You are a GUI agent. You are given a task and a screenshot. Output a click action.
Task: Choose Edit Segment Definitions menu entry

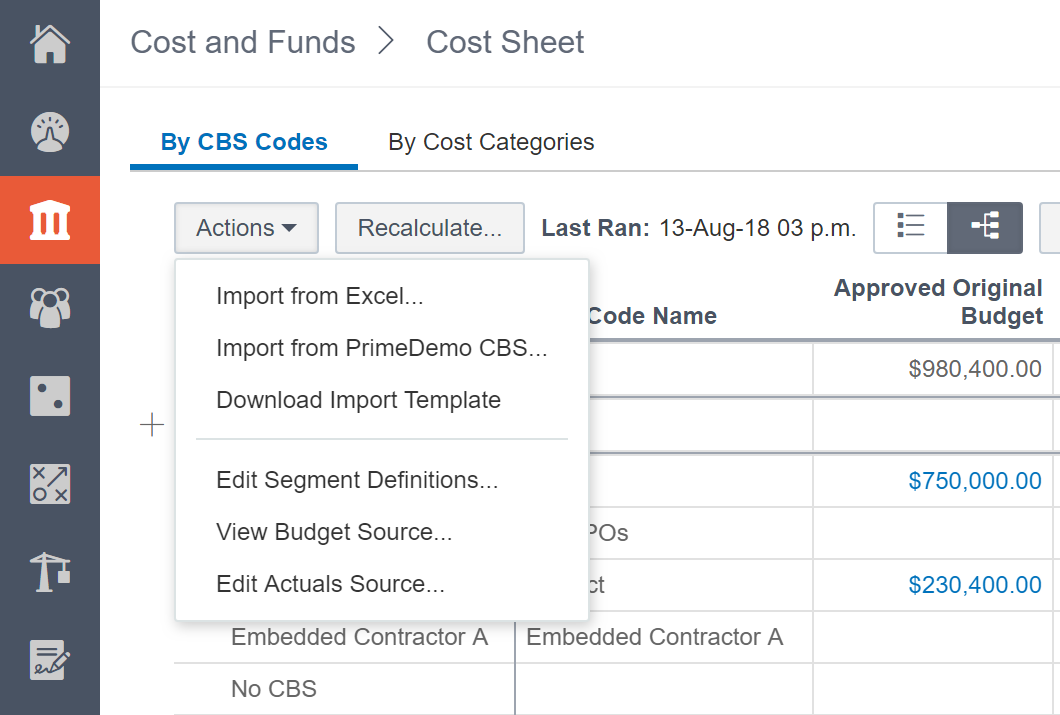pyautogui.click(x=357, y=480)
